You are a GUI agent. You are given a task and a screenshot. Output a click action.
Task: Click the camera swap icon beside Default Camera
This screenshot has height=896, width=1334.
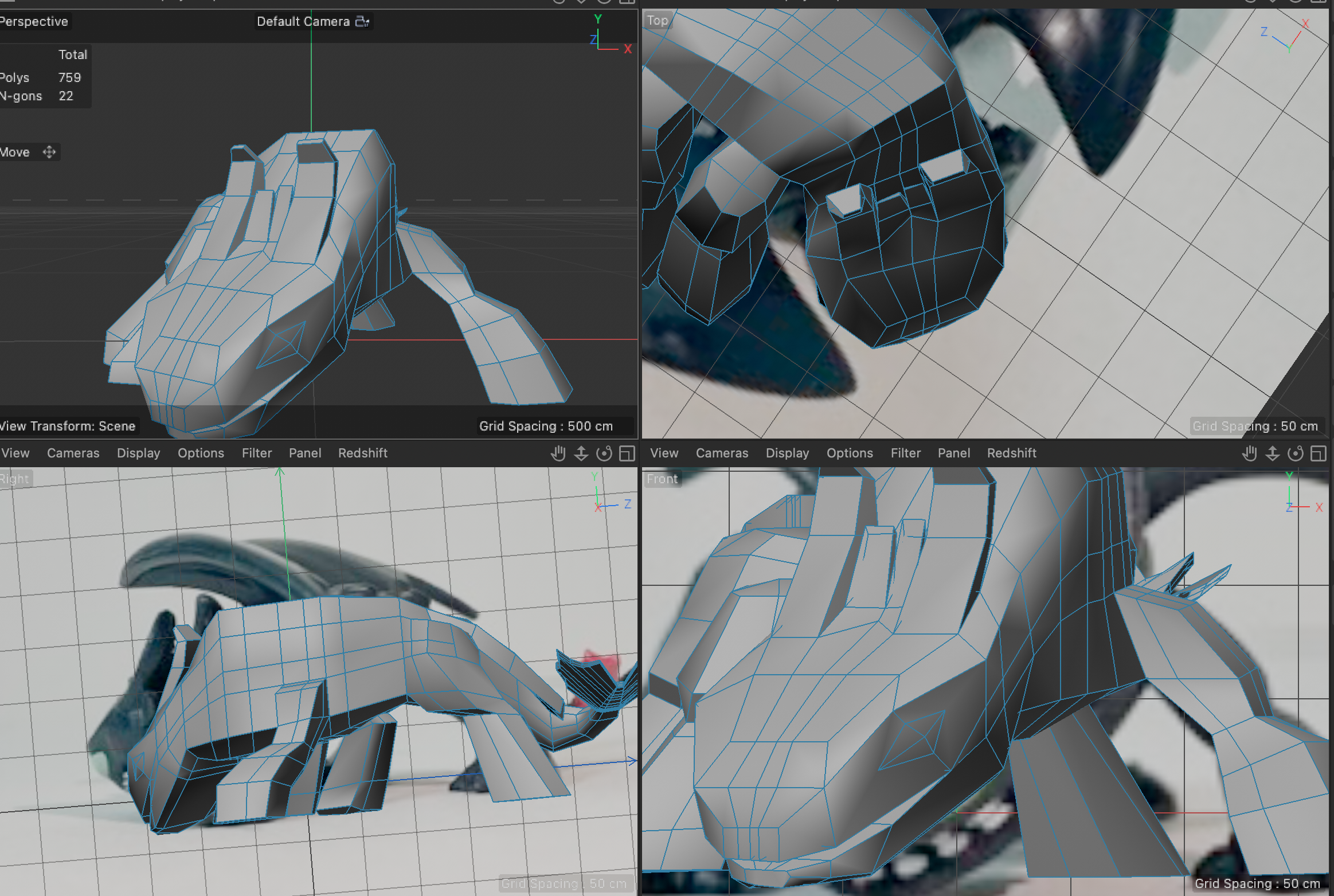tap(362, 21)
